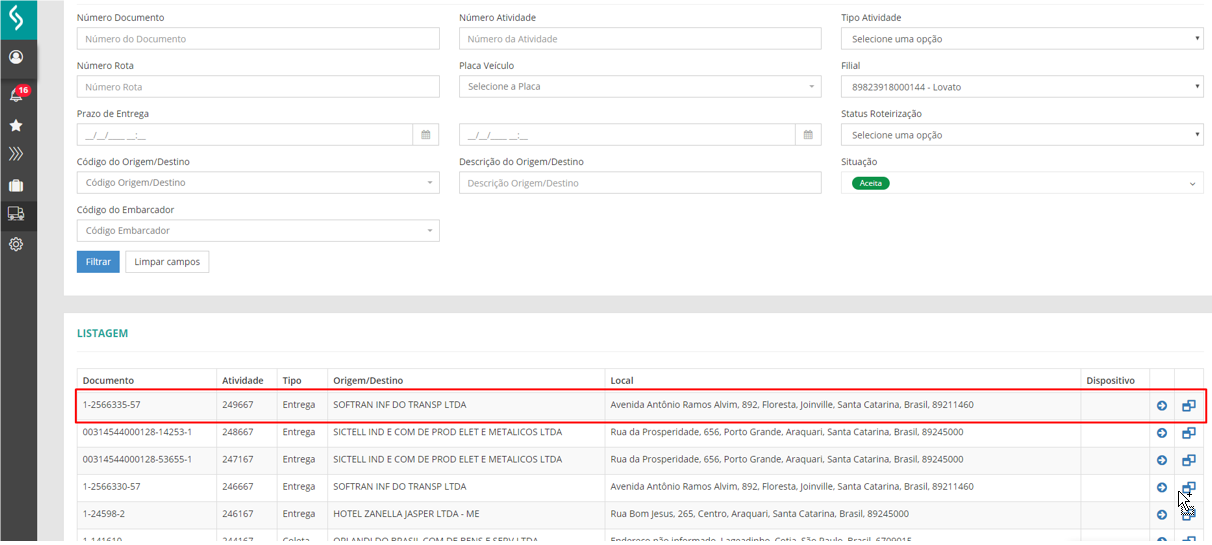
Task: Open settings gear icon in sidebar
Action: coord(16,244)
